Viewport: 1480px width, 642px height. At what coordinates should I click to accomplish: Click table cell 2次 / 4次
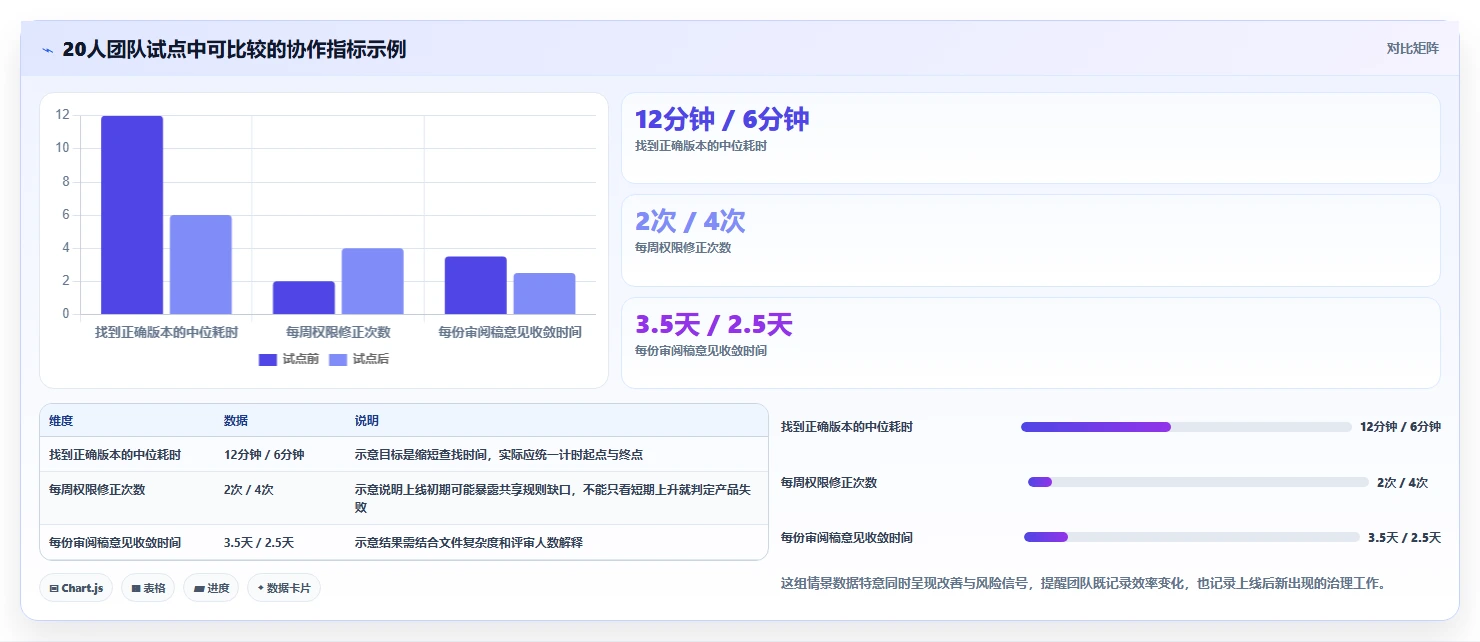[249, 490]
